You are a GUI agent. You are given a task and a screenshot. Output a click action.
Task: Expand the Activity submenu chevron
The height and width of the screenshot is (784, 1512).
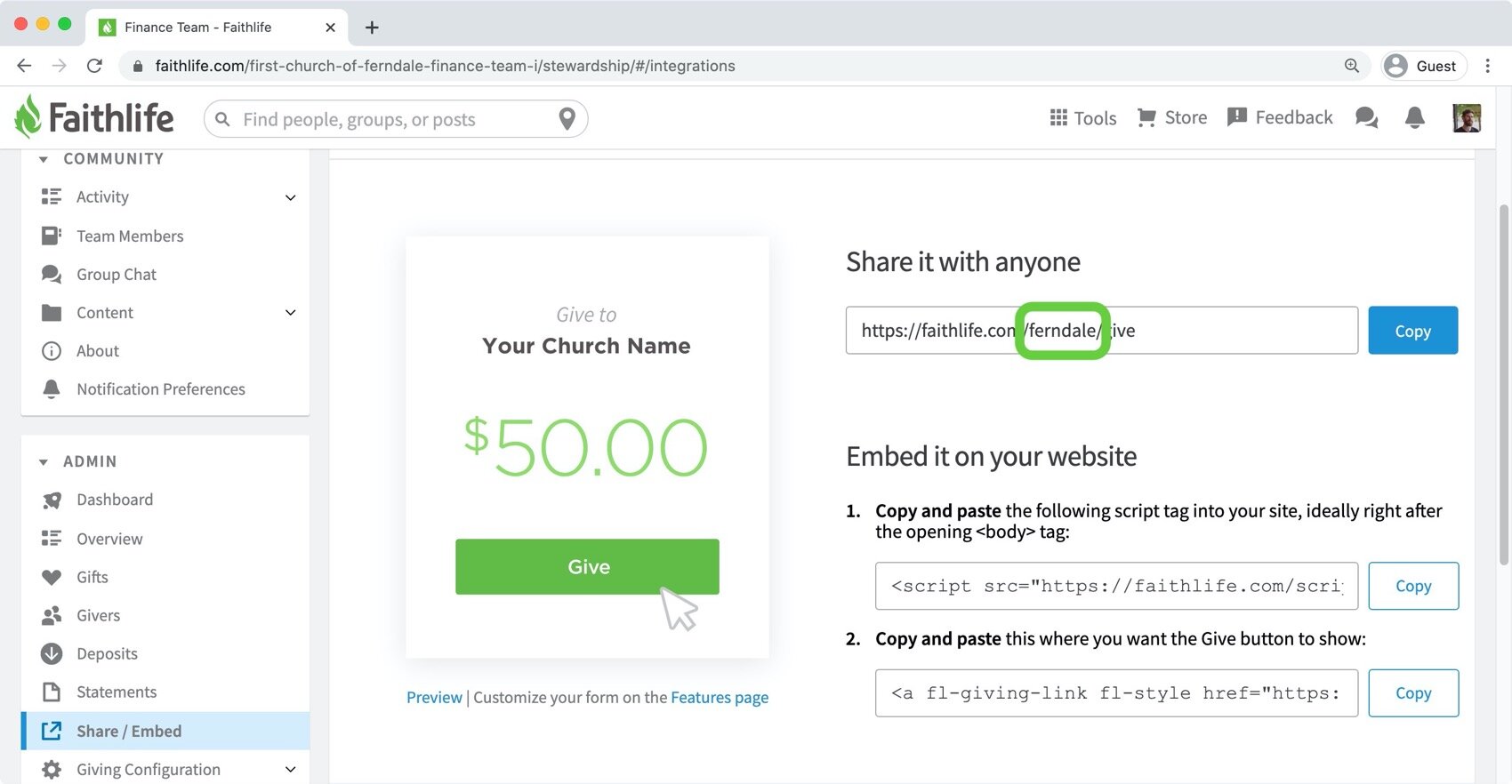coord(290,197)
